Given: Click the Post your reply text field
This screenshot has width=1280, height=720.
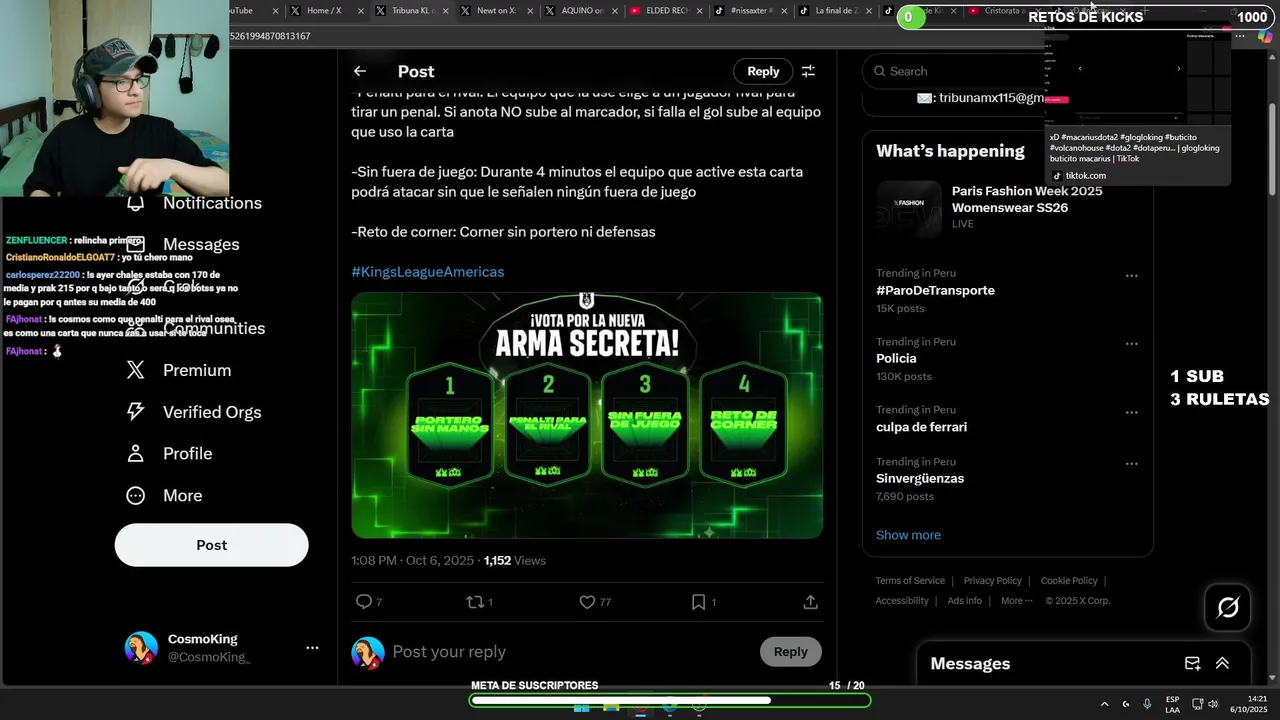Looking at the screenshot, I should coord(570,652).
